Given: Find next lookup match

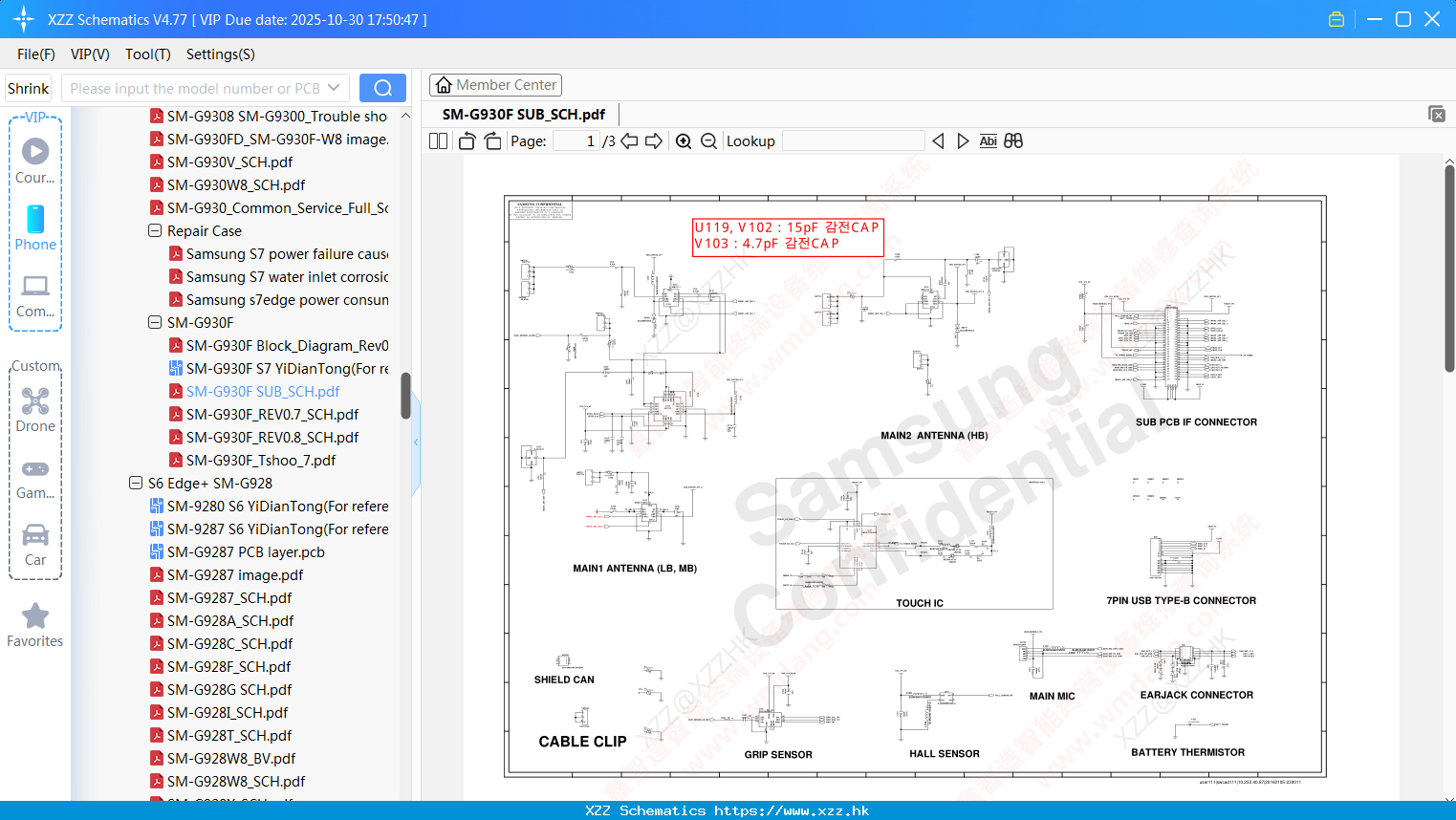Looking at the screenshot, I should 963,140.
